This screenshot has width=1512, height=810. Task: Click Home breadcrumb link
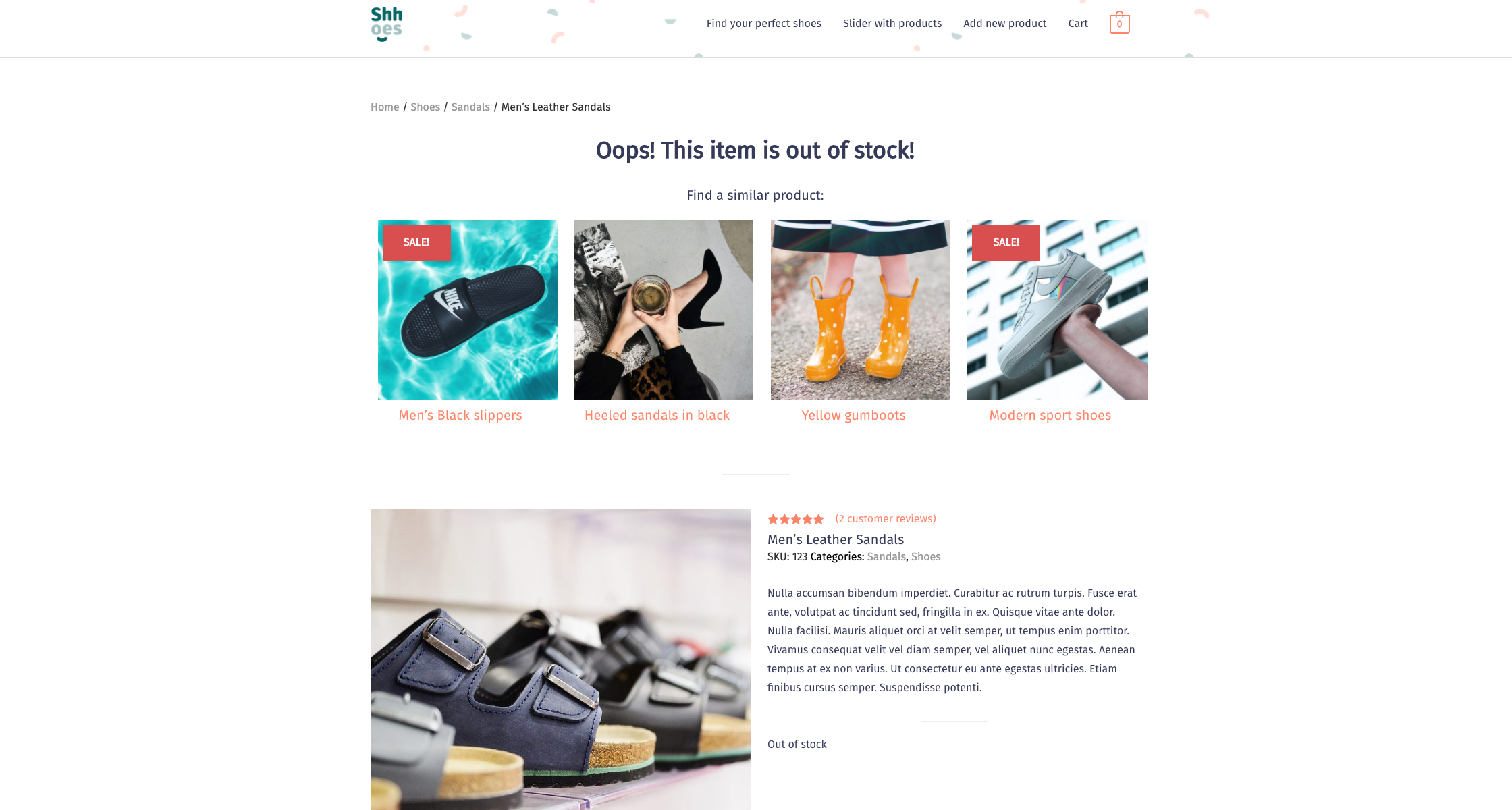tap(385, 107)
